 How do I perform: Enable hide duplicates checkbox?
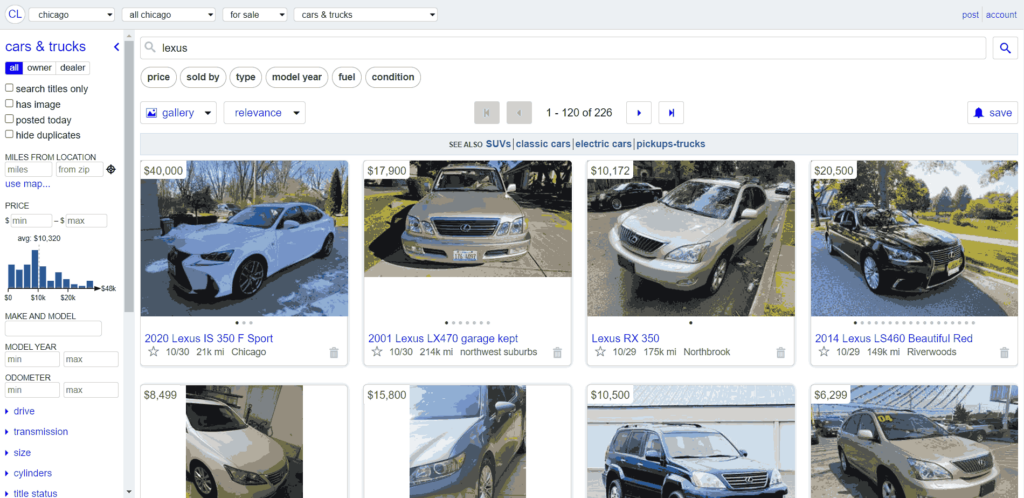[9, 134]
